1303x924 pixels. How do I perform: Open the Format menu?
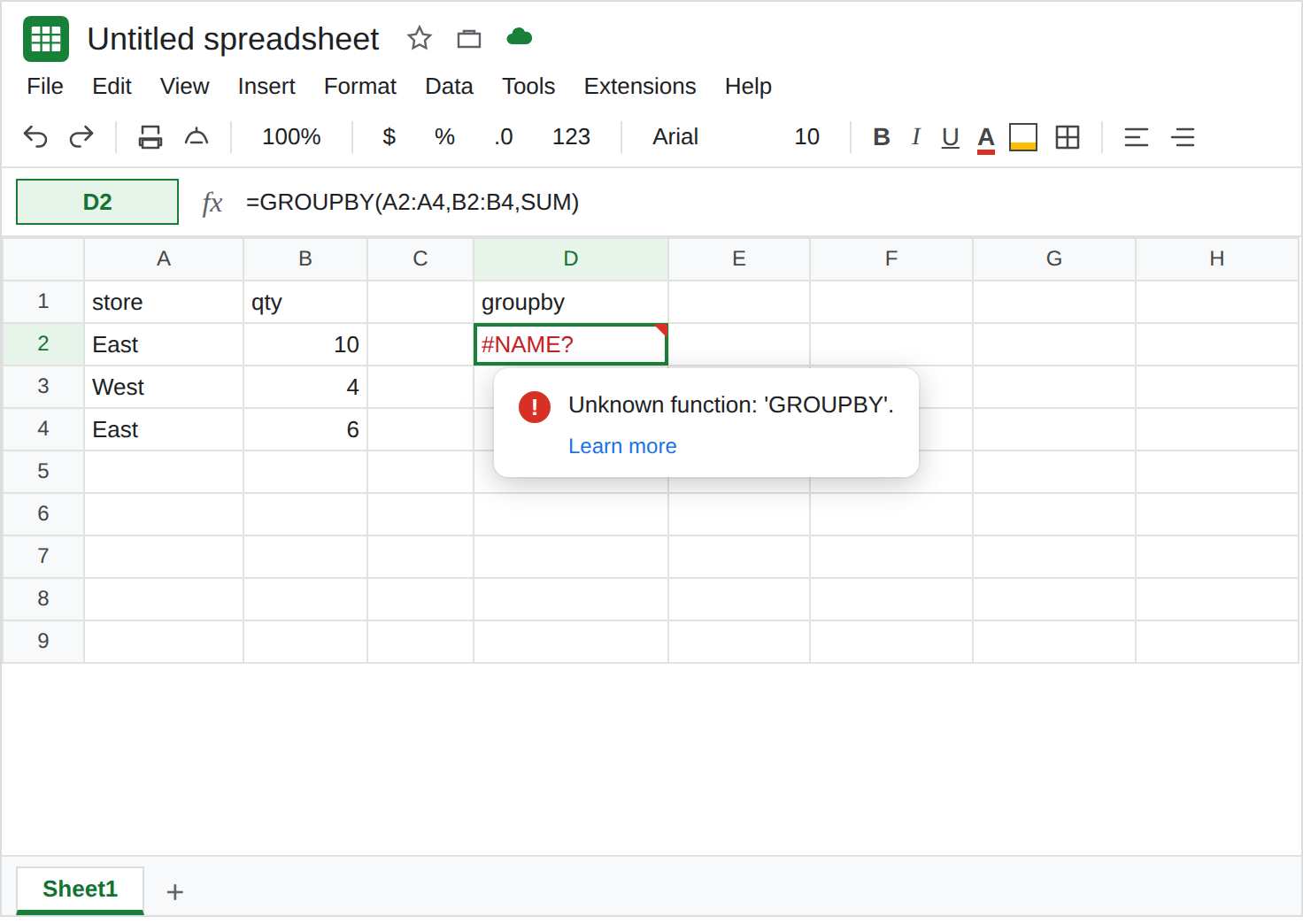coord(360,86)
